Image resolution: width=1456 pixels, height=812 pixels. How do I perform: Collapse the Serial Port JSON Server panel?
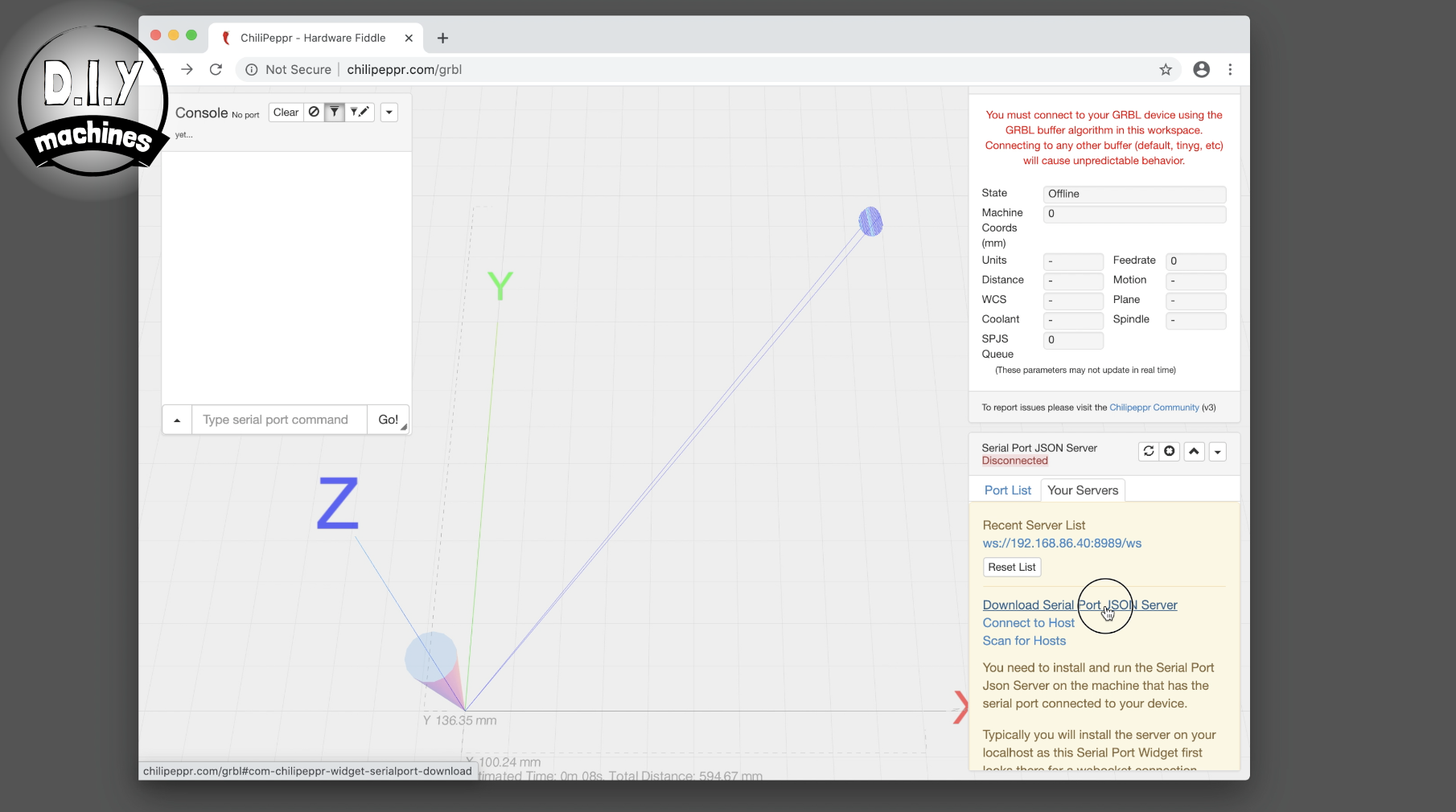(x=1195, y=452)
